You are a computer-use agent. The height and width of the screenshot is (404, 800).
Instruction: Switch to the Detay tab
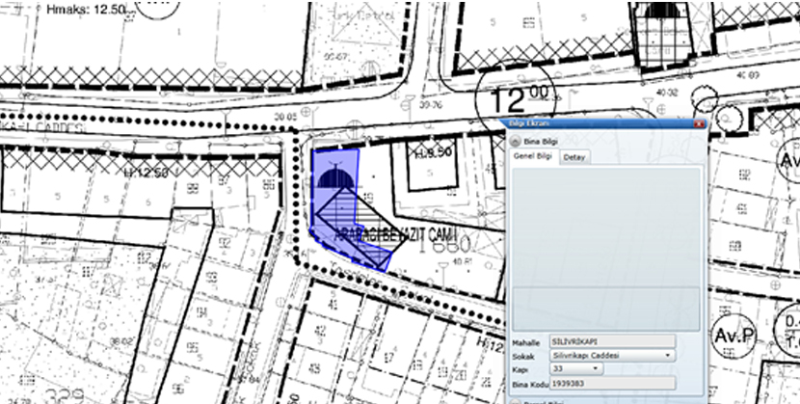(x=574, y=157)
